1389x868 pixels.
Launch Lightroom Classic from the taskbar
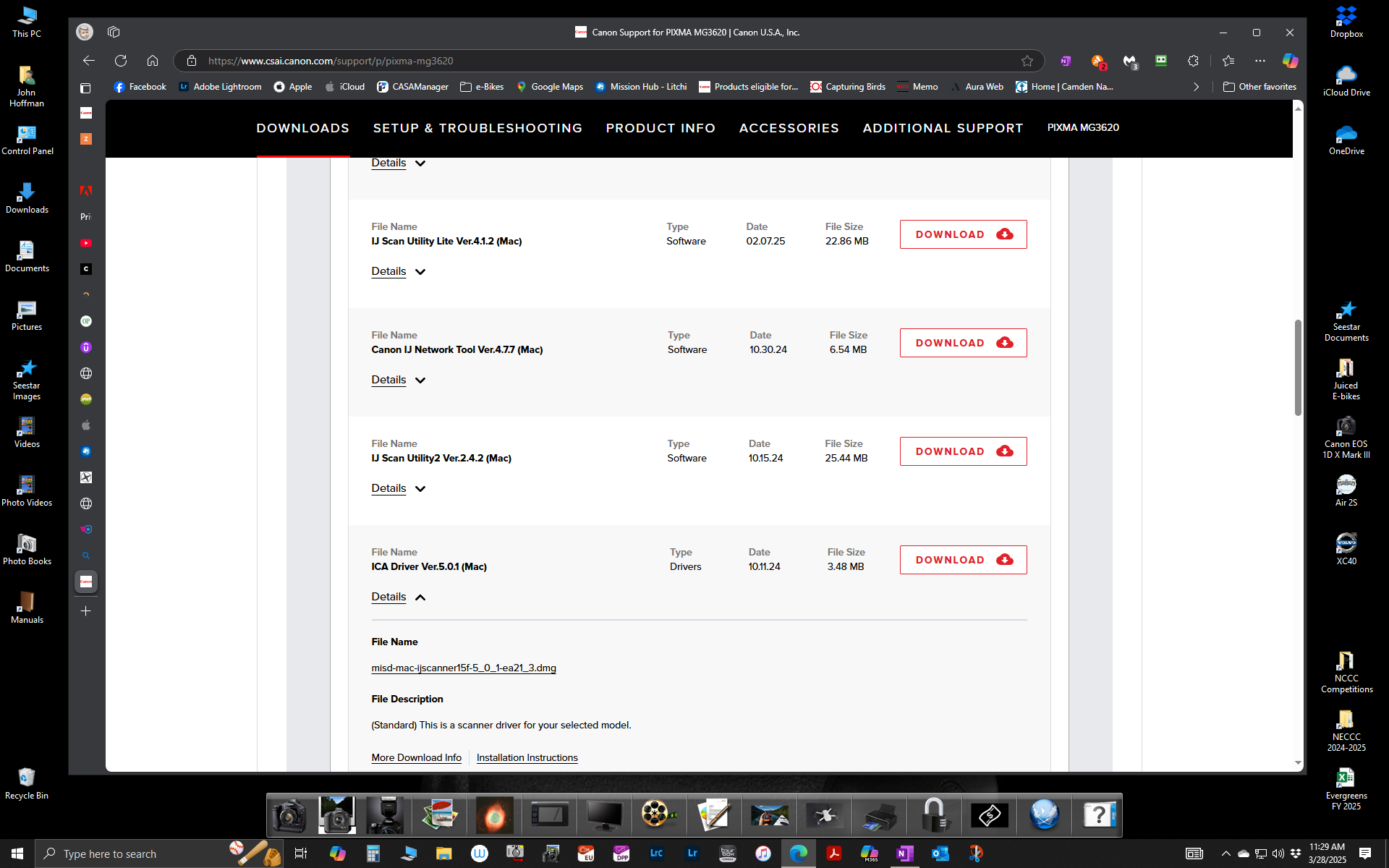[x=657, y=854]
